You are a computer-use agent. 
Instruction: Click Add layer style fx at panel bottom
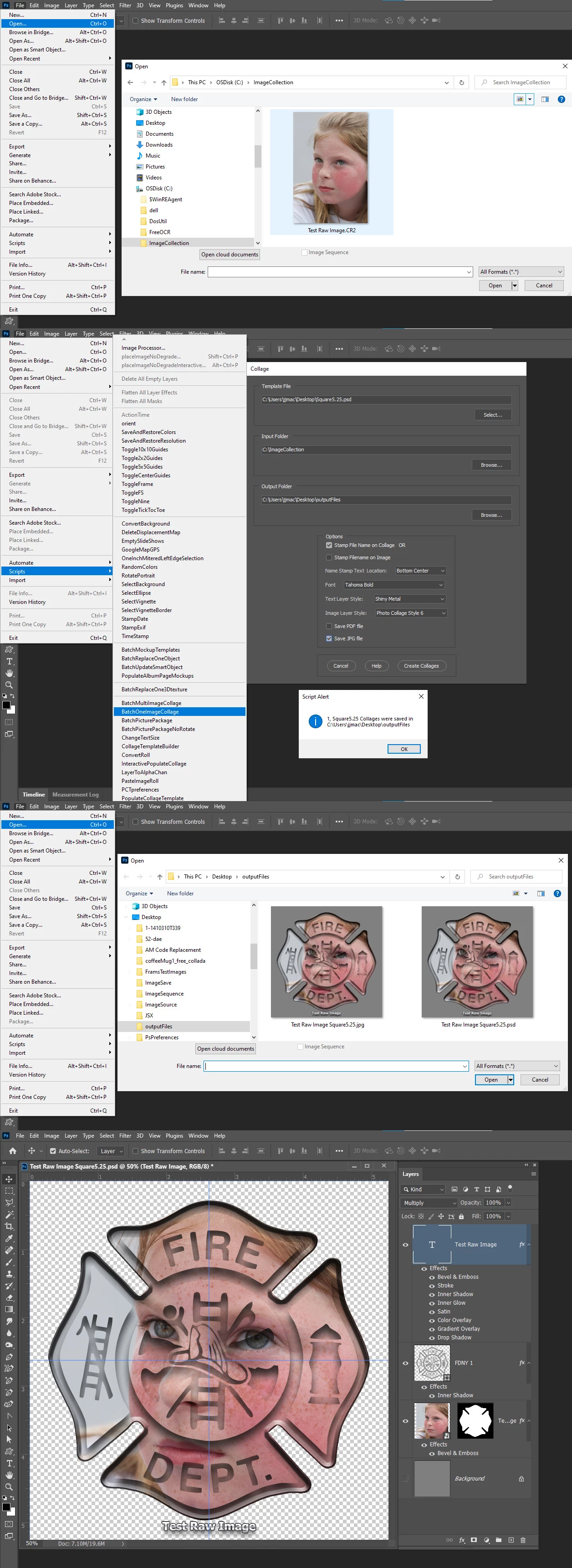462,1540
